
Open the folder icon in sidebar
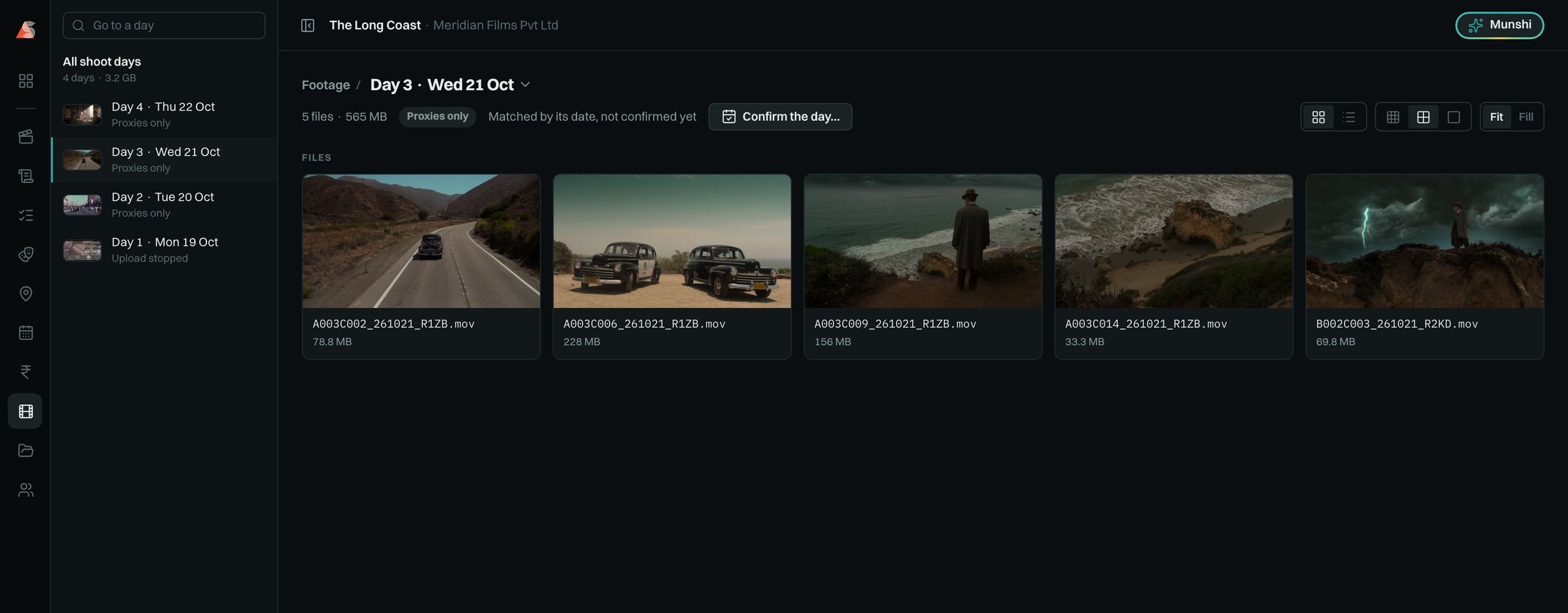click(x=25, y=450)
